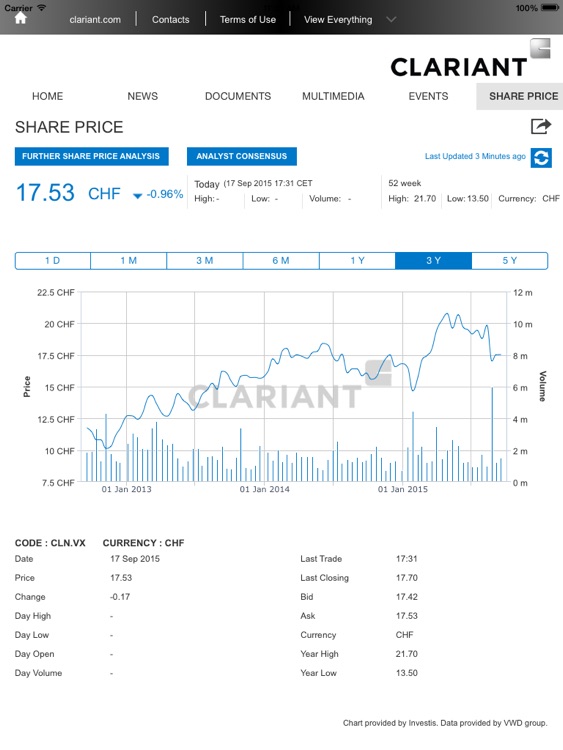Image resolution: width=563 pixels, height=750 pixels.
Task: Click the Change value -0.17
Action: click(x=120, y=597)
